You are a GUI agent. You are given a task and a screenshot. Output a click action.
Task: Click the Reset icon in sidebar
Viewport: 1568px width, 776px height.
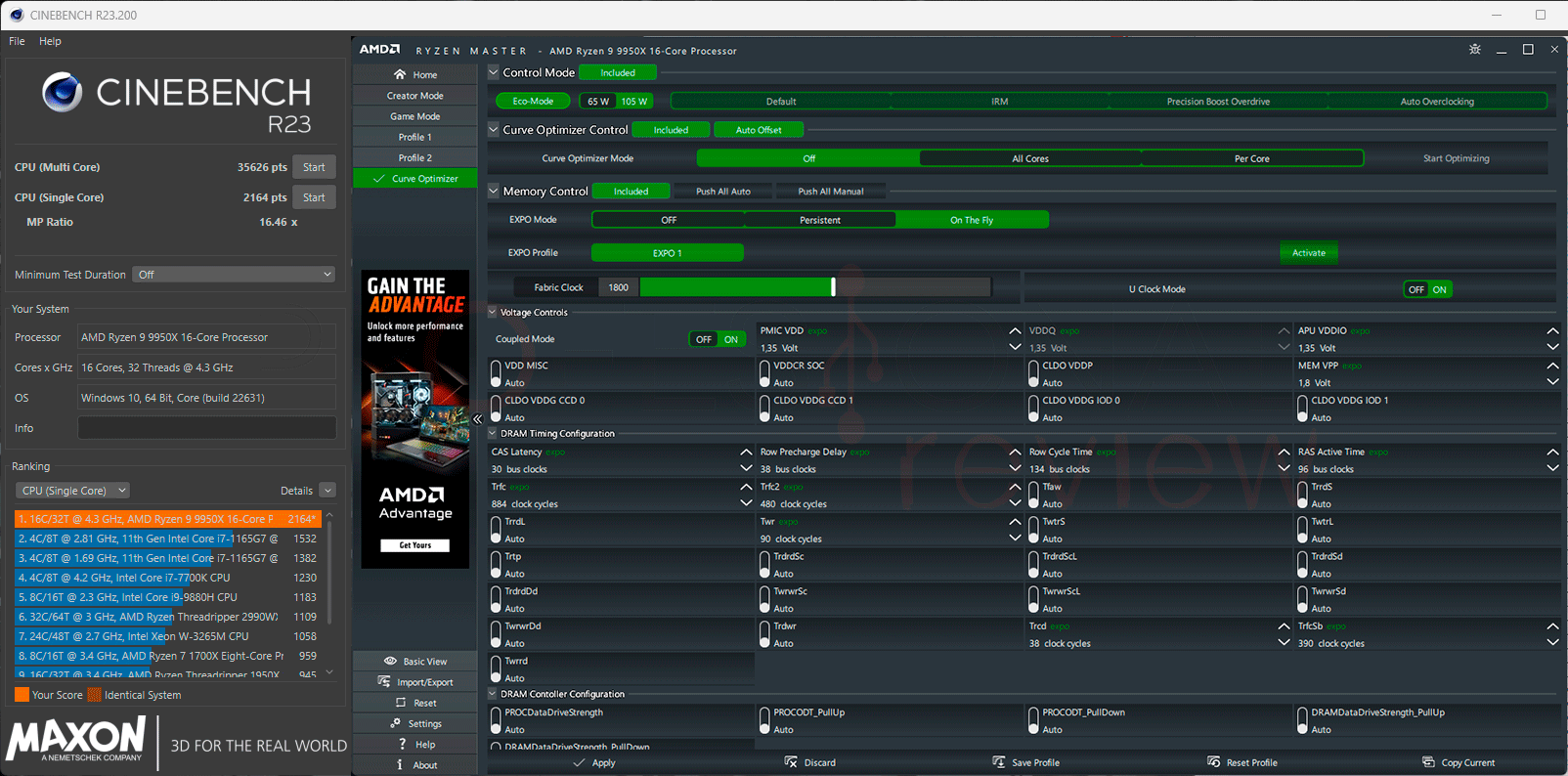coord(401,703)
